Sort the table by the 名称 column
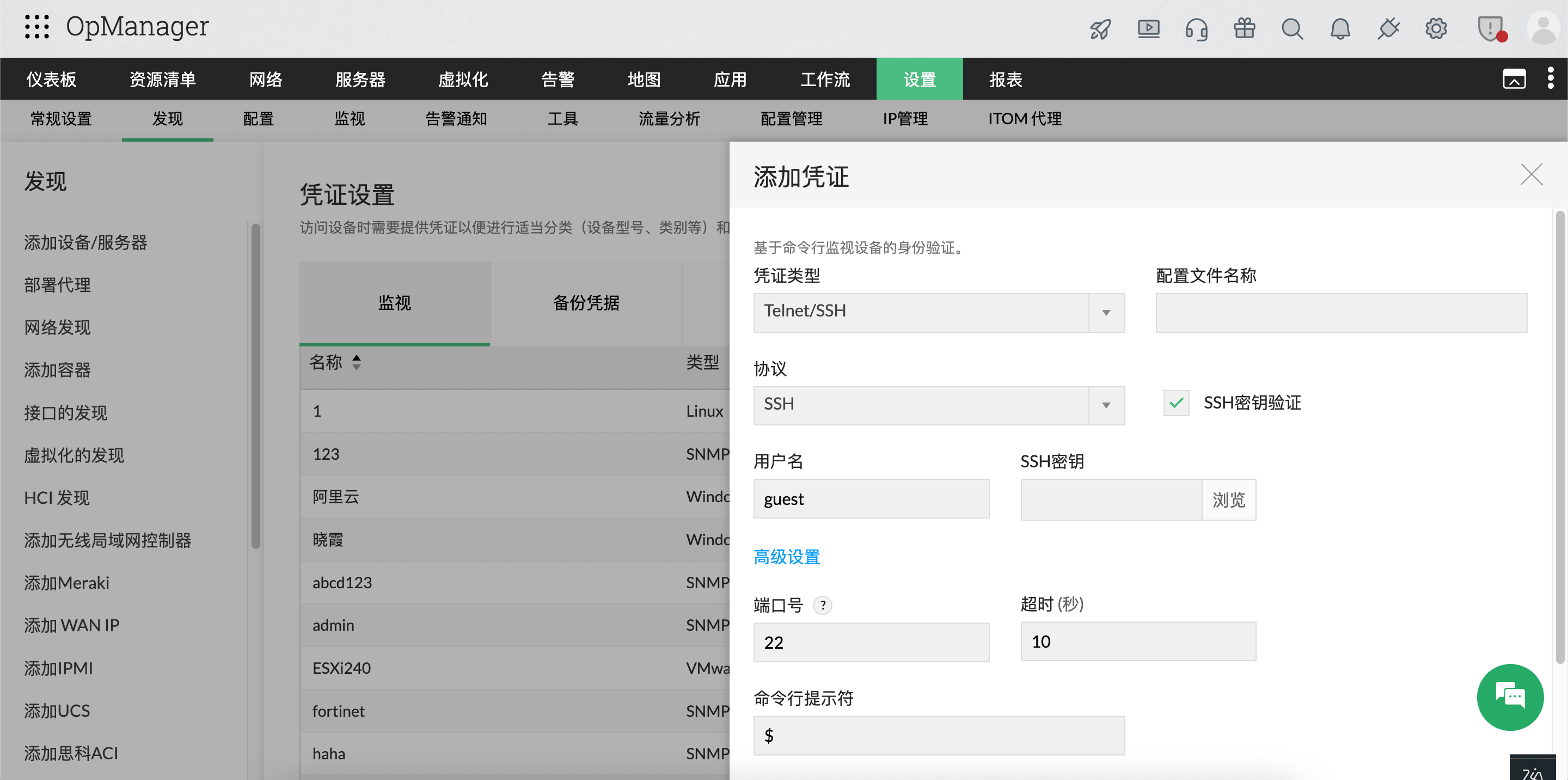The height and width of the screenshot is (780, 1568). [x=356, y=362]
